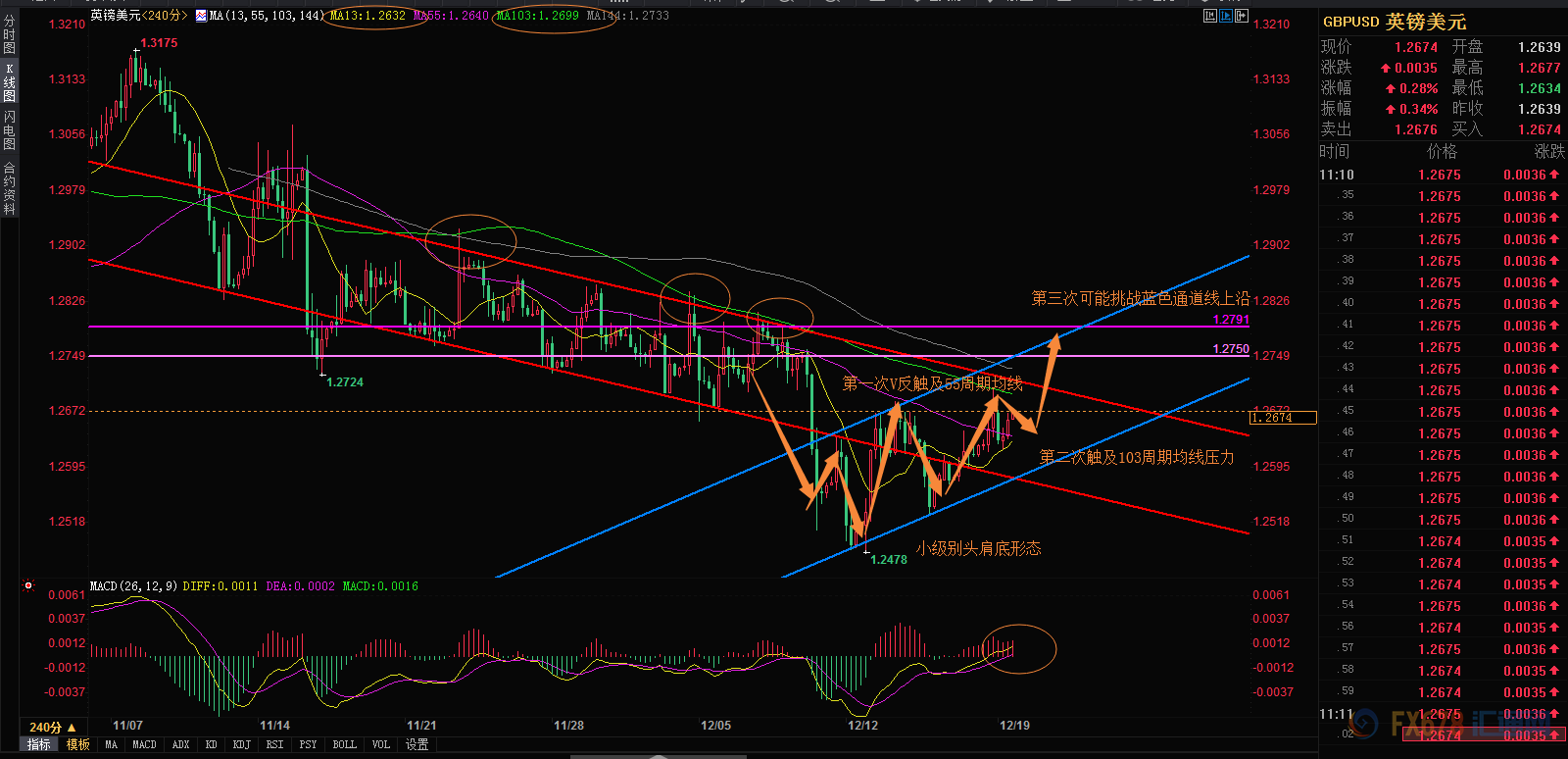Apply the KDJ indicator
This screenshot has width=1568, height=759.
[x=241, y=744]
